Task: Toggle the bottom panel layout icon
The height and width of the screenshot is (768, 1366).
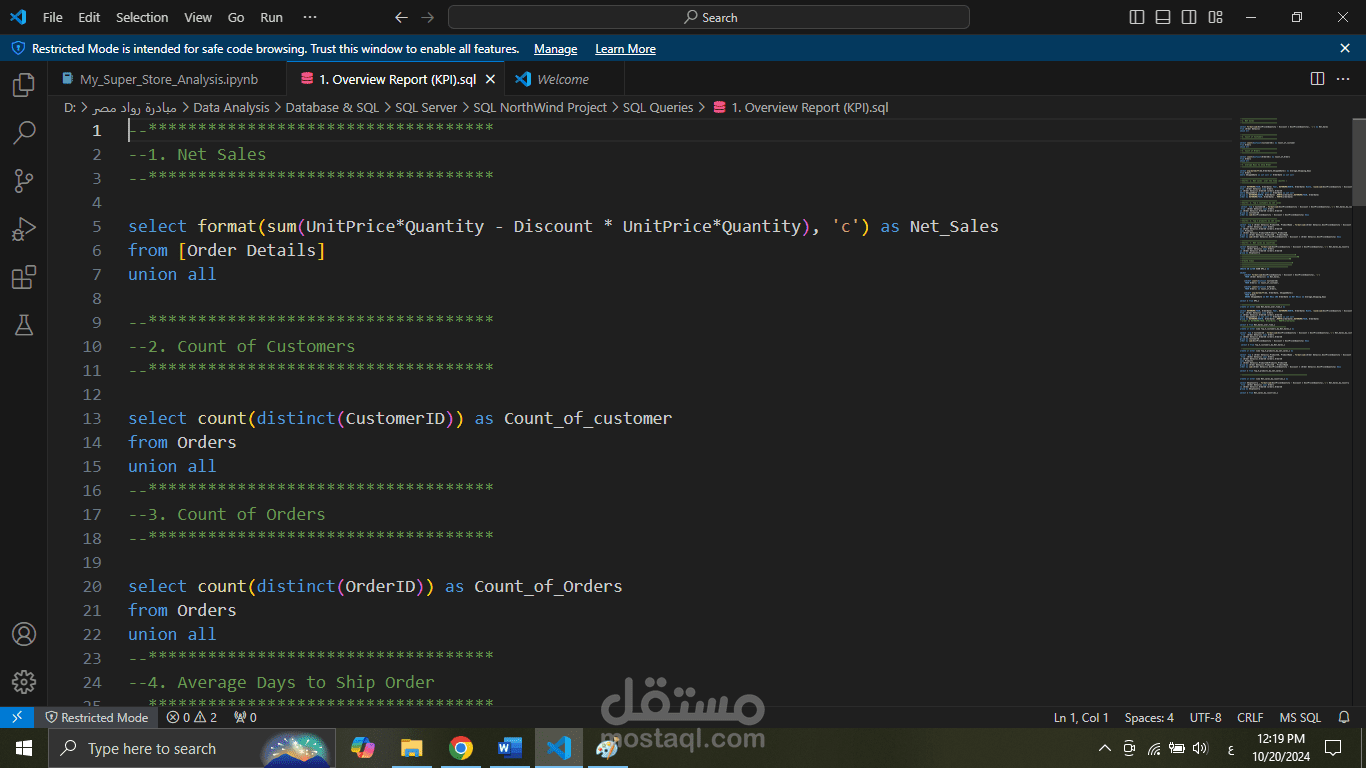Action: coord(1163,17)
